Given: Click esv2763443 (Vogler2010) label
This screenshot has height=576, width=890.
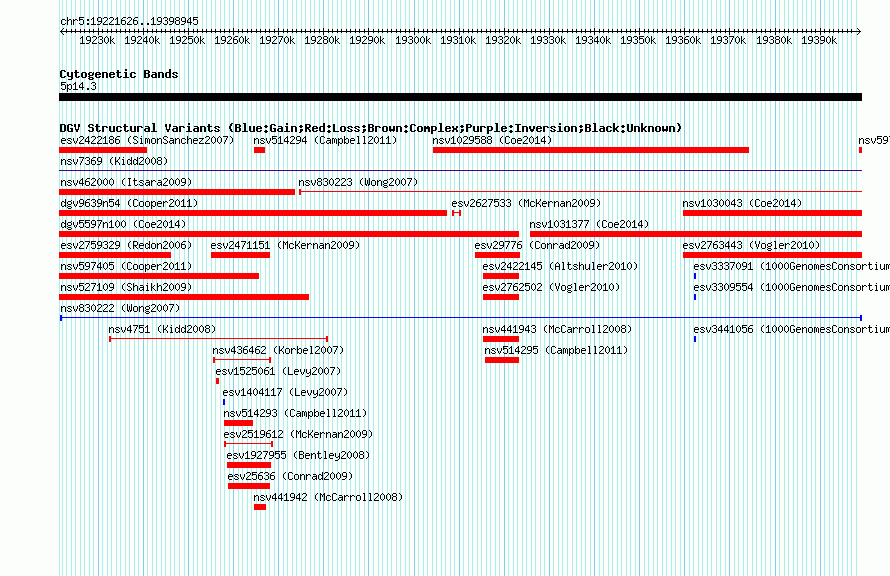Looking at the screenshot, I should tap(751, 245).
